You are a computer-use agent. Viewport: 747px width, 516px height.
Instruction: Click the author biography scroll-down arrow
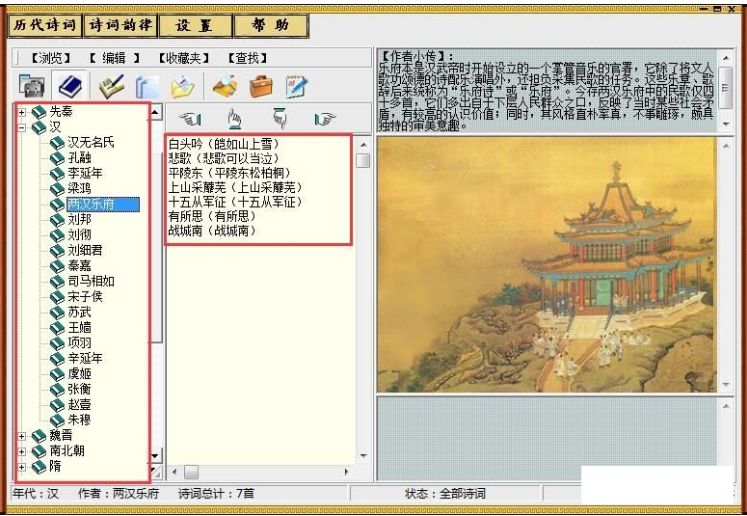(x=726, y=124)
